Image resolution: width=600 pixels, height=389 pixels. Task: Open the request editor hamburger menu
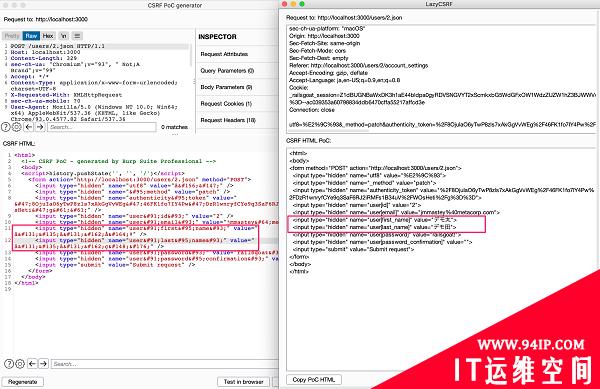[77, 36]
